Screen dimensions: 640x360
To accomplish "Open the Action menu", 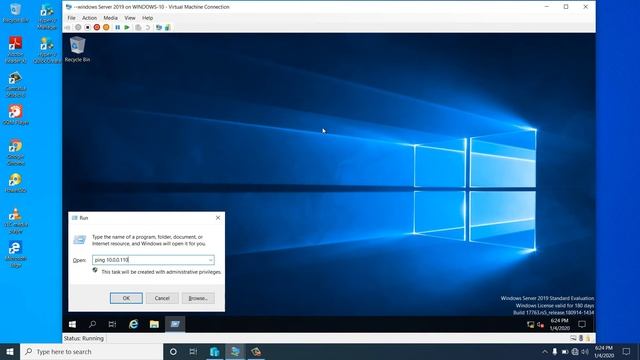I will 89,18.
